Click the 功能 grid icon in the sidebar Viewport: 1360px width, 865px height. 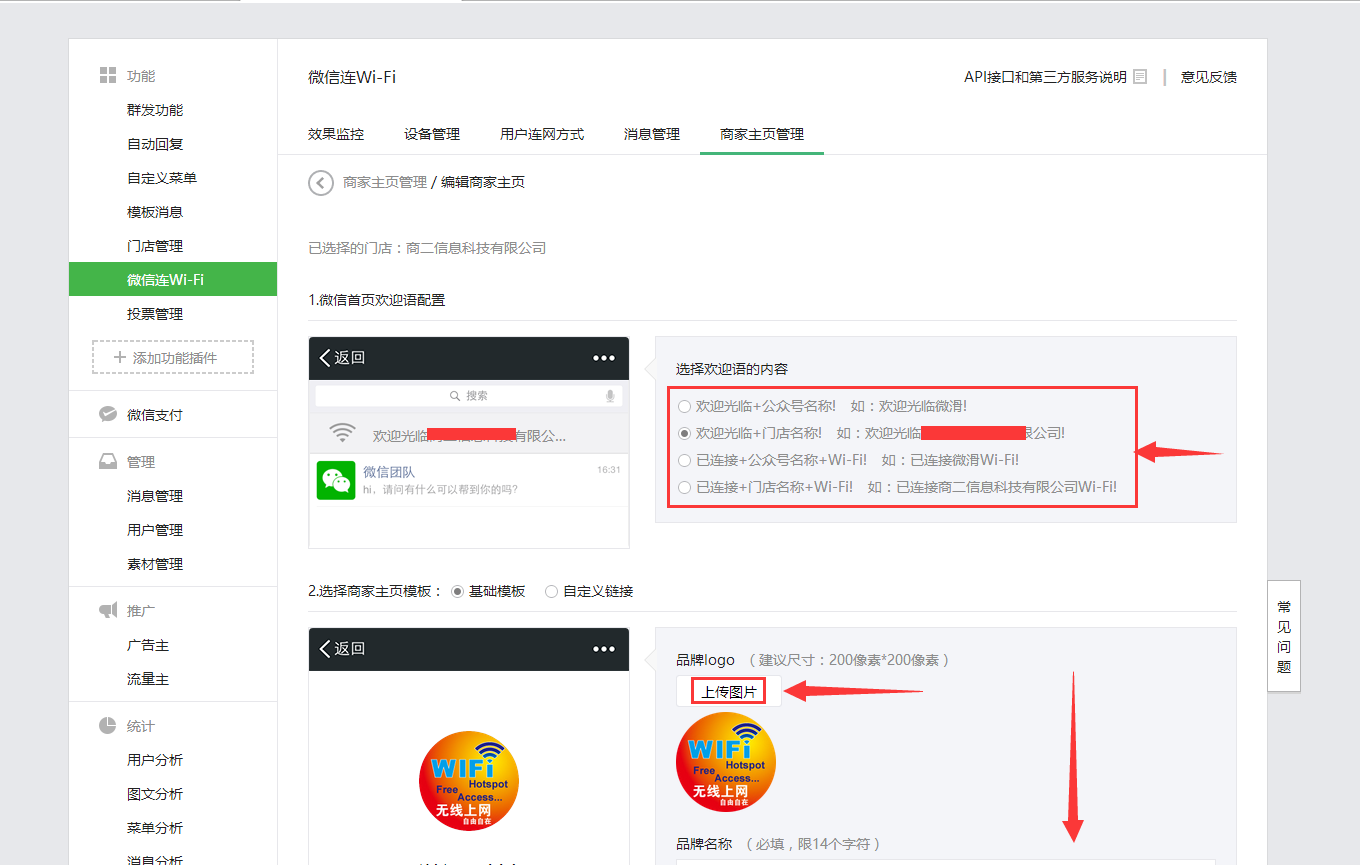coord(108,76)
